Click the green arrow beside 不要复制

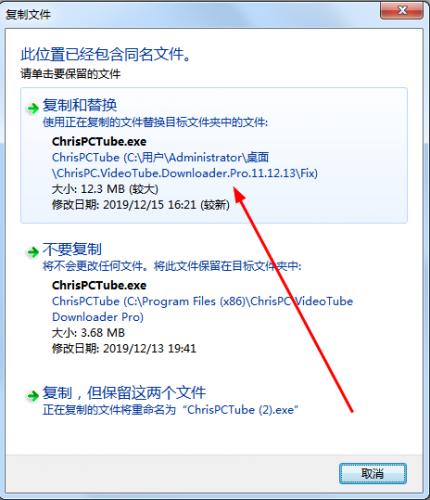point(33,252)
